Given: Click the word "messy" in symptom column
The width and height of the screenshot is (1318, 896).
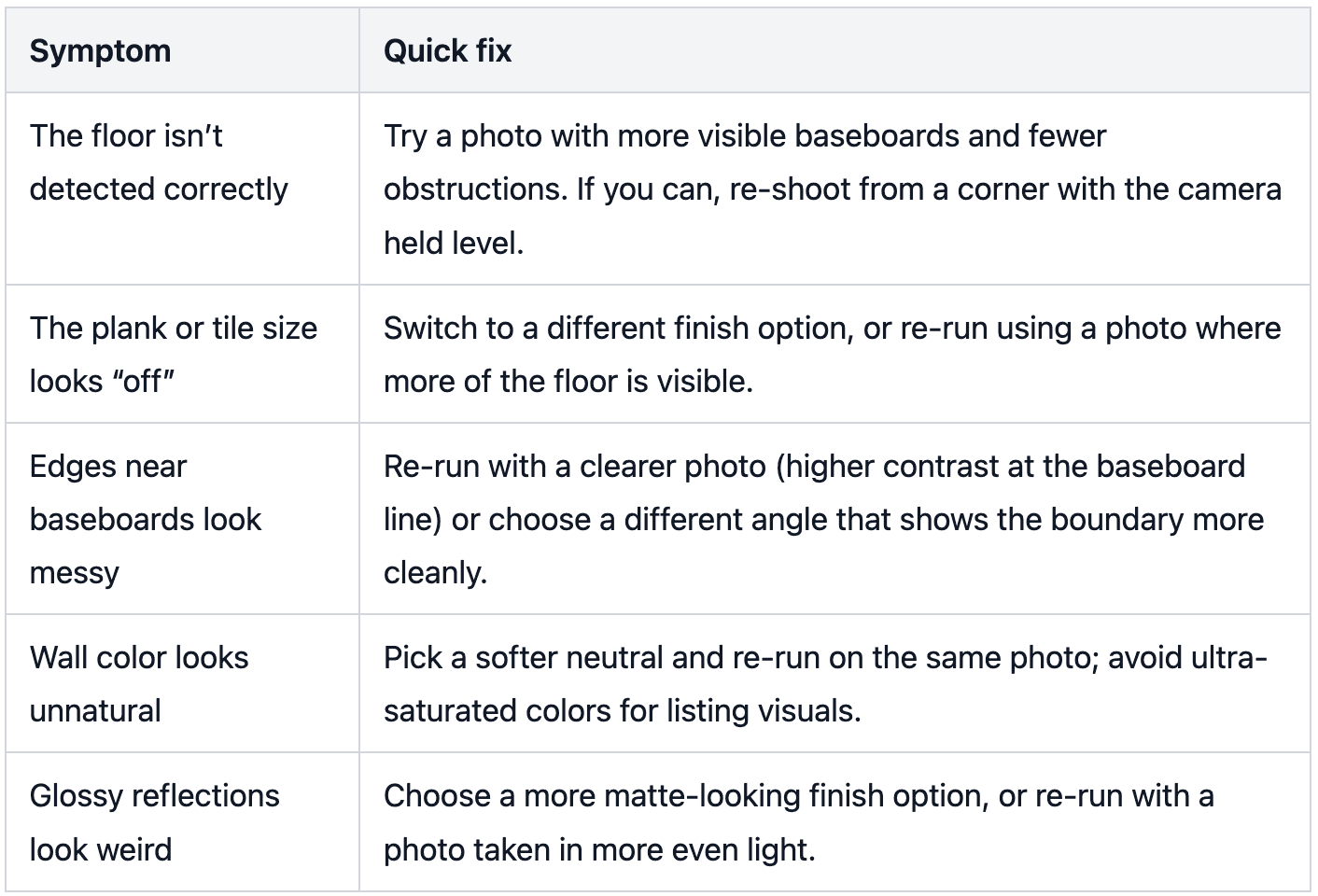Looking at the screenshot, I should pos(75,573).
